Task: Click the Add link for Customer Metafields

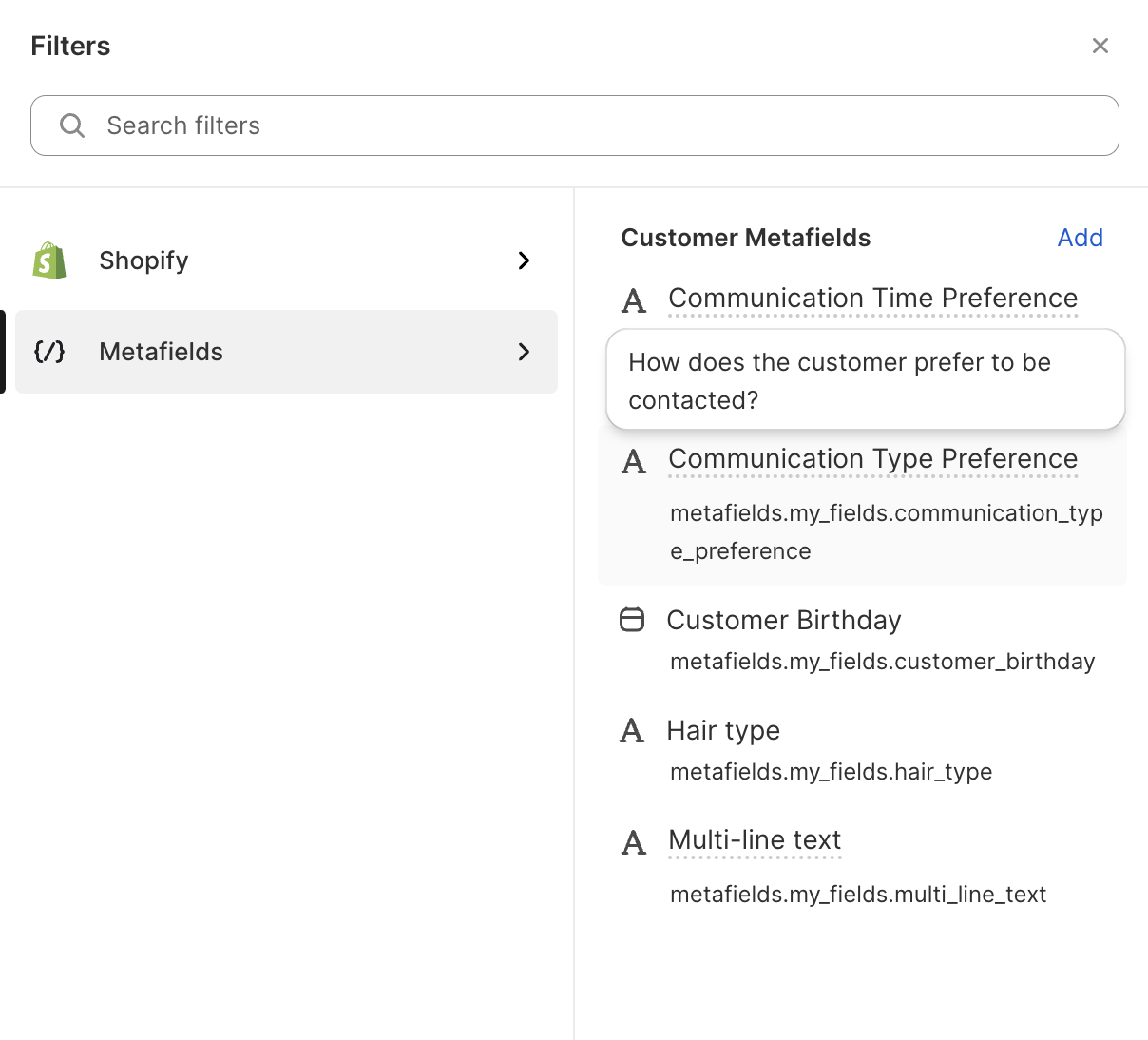Action: click(x=1080, y=238)
